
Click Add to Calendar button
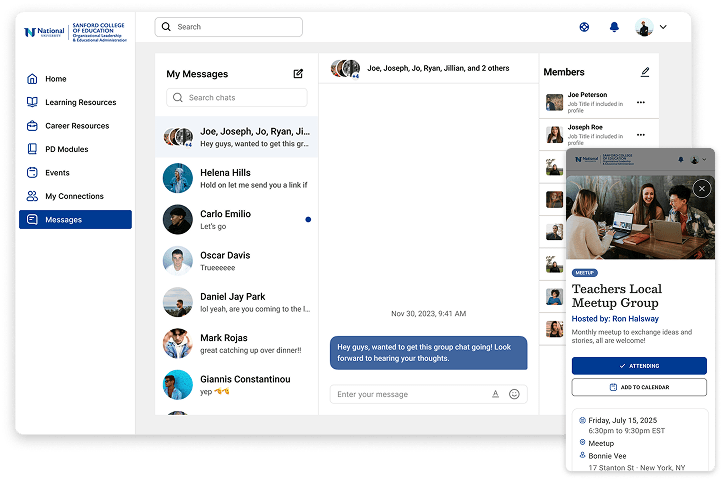coord(639,387)
